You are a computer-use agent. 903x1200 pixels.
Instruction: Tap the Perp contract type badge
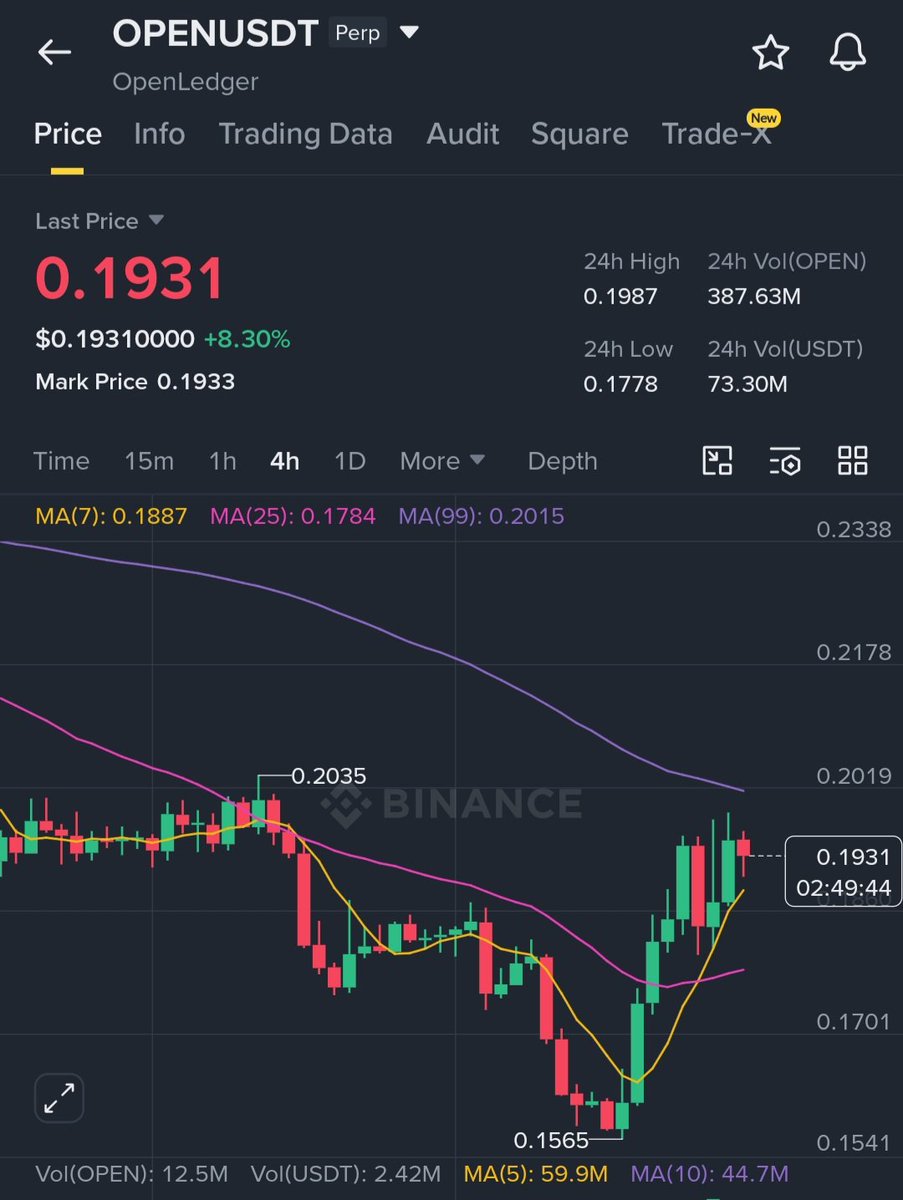coord(357,33)
